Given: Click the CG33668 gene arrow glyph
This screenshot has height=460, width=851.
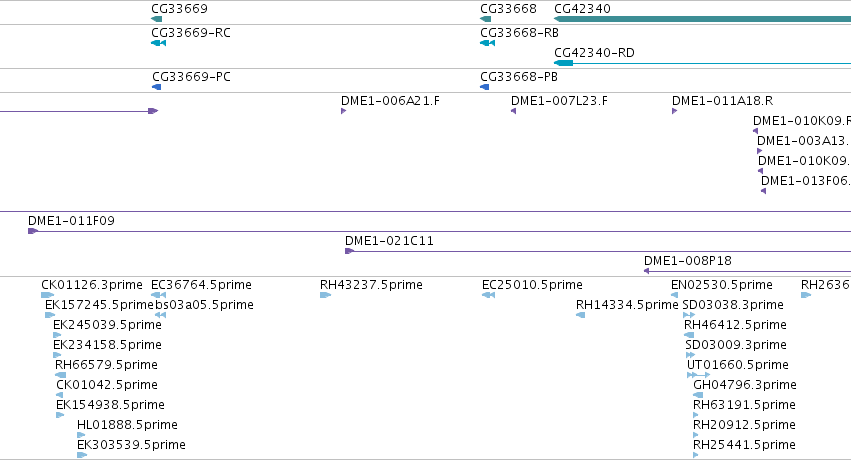Looking at the screenshot, I should (486, 19).
